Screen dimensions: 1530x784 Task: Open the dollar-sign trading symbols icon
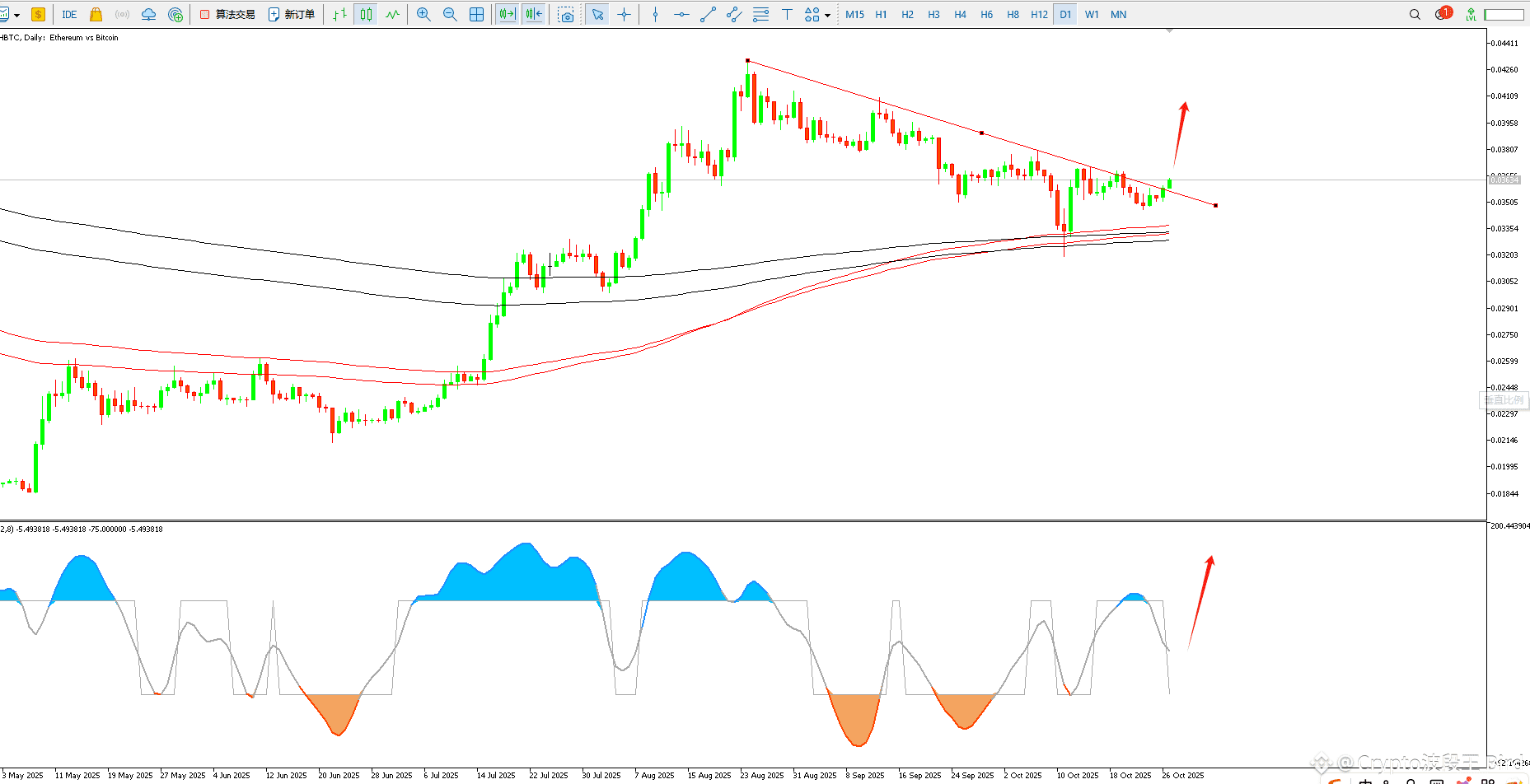click(38, 14)
